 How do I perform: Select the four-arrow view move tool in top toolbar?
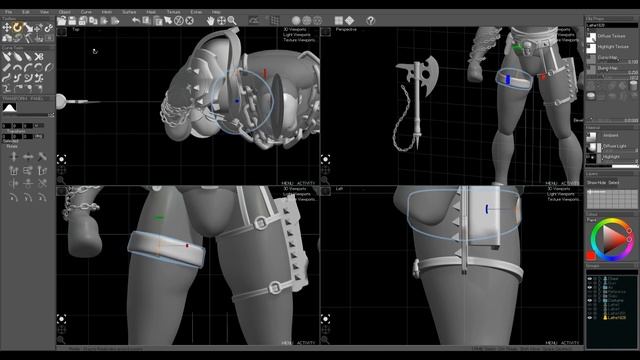221,20
